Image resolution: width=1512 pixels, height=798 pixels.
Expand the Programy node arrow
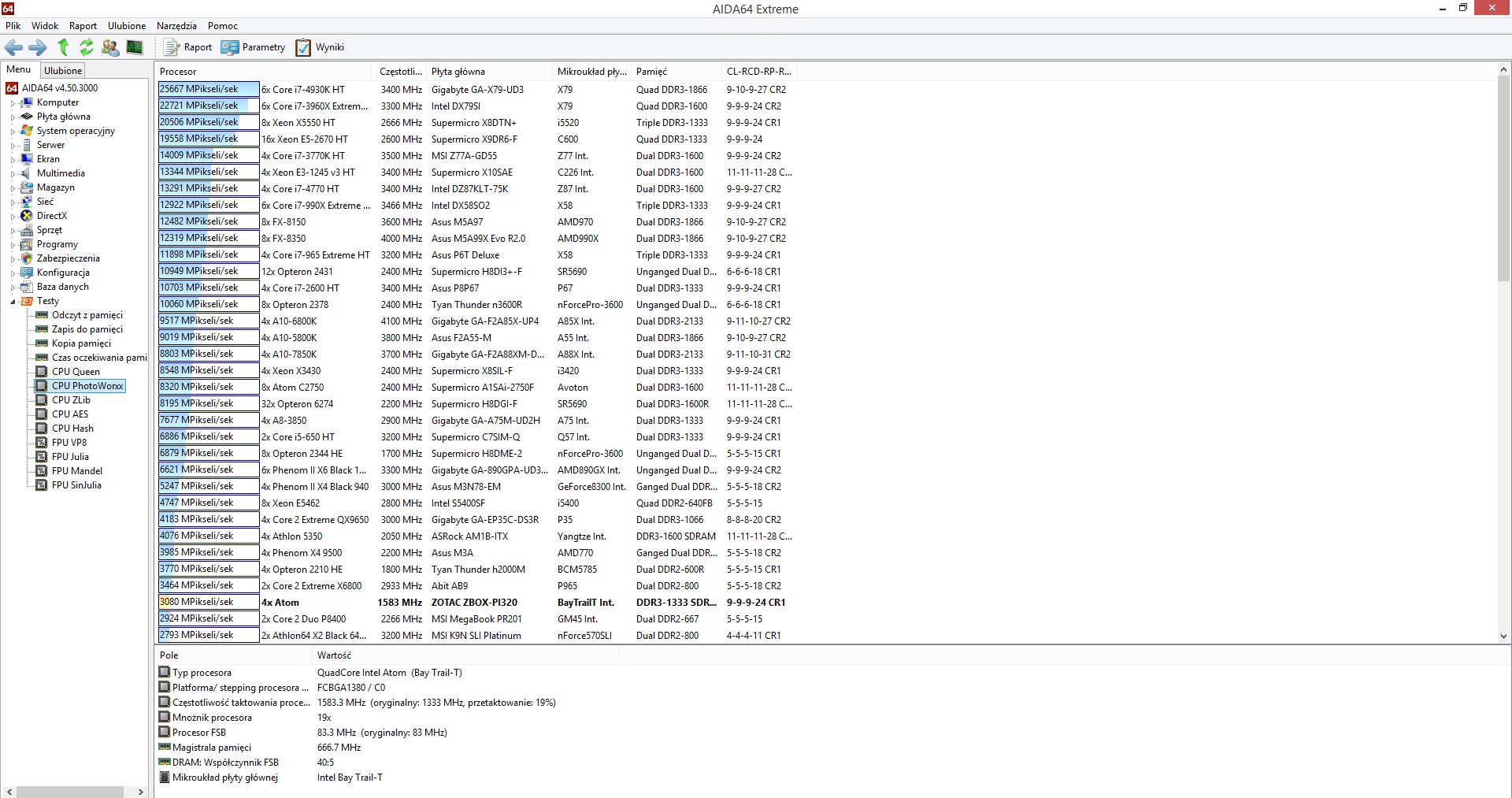pyautogui.click(x=13, y=245)
